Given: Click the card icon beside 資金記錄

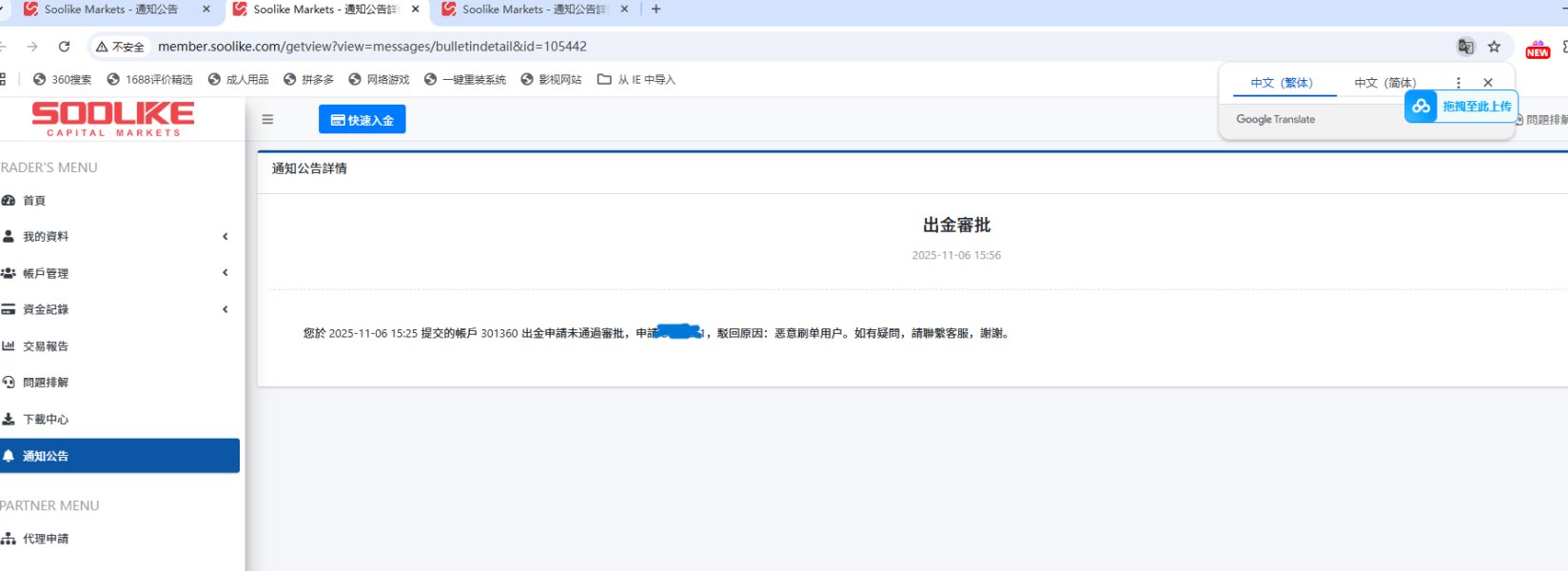Looking at the screenshot, I should [x=9, y=309].
